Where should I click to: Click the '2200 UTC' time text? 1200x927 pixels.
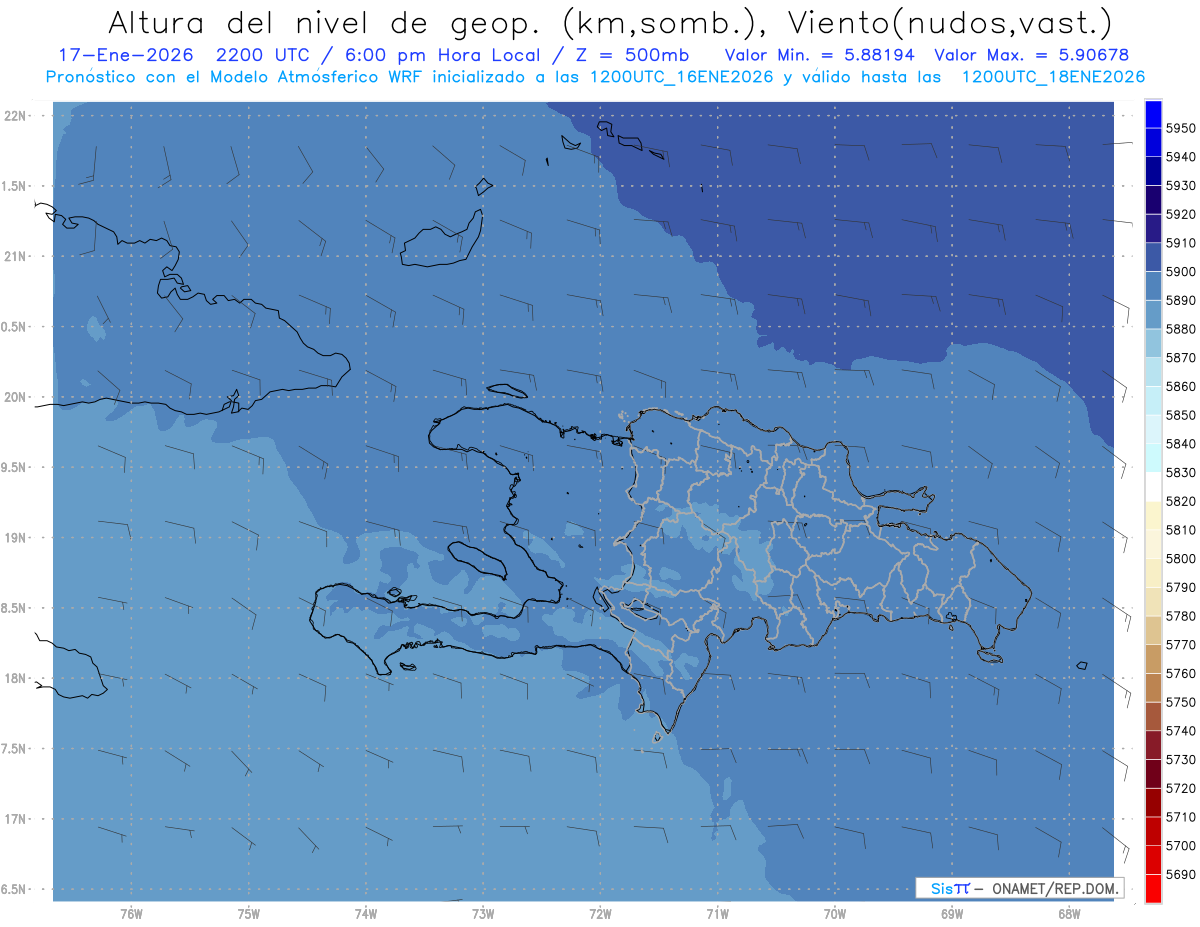pos(264,55)
